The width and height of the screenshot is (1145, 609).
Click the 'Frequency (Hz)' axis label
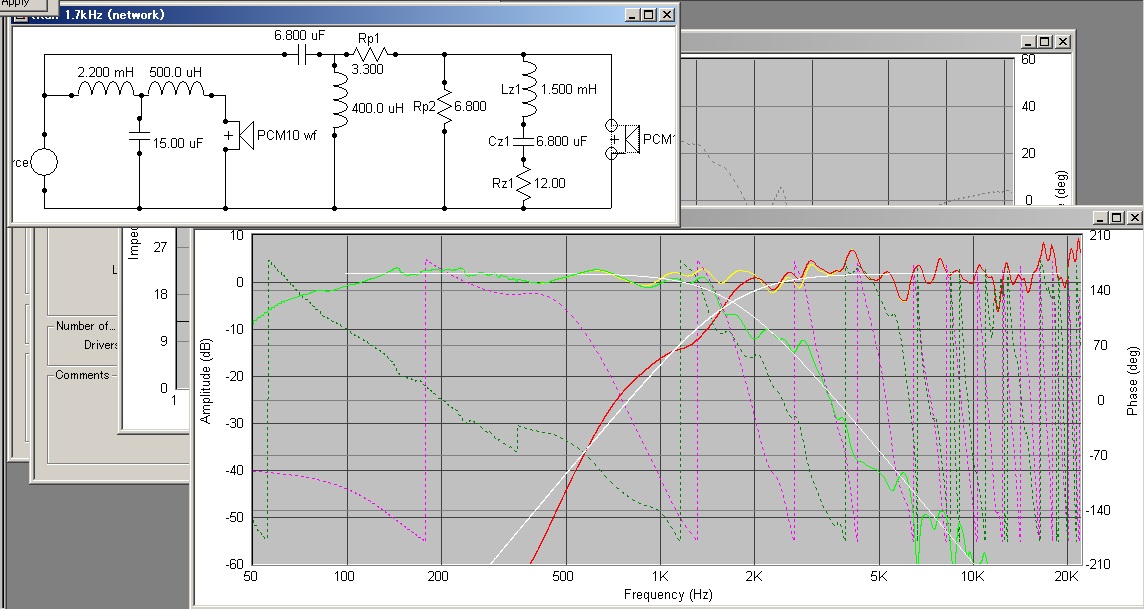668,594
